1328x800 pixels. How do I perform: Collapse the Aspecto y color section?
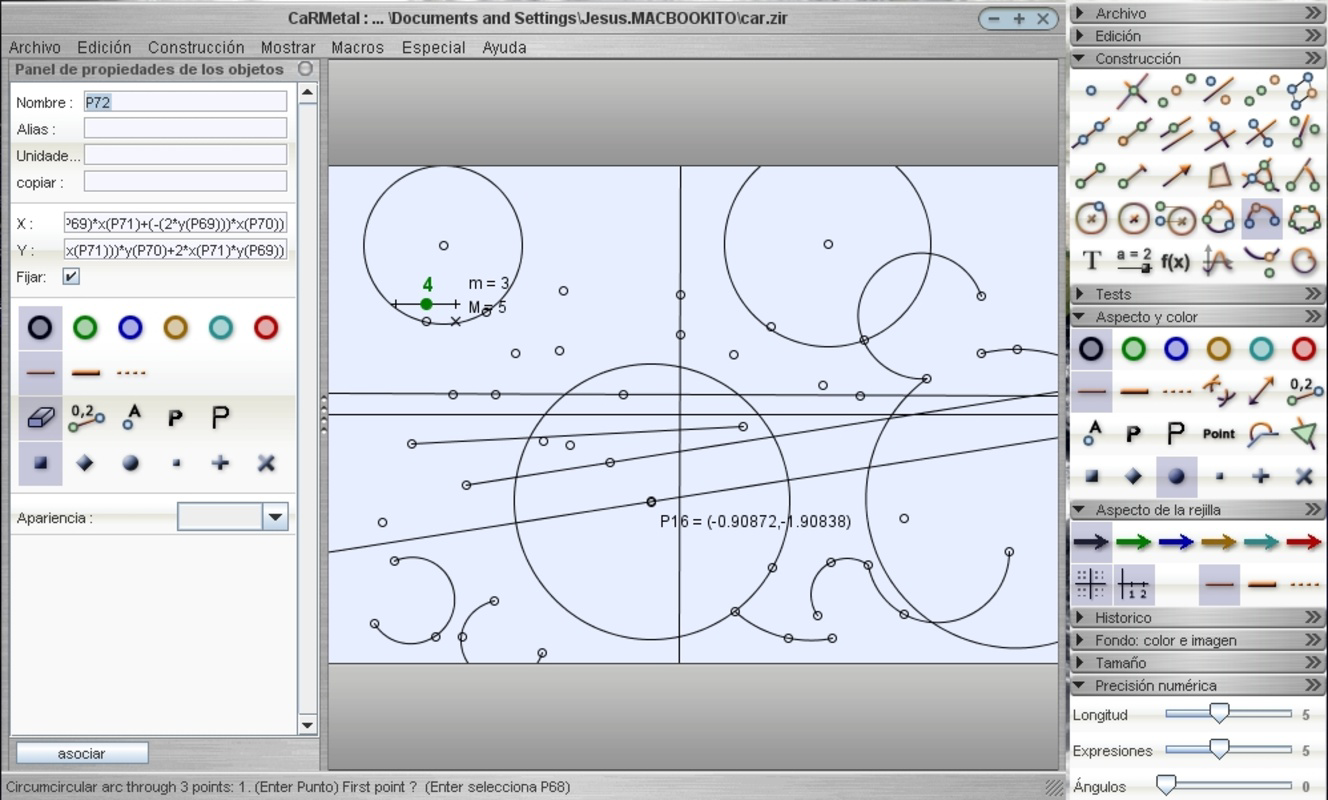[x=1198, y=317]
